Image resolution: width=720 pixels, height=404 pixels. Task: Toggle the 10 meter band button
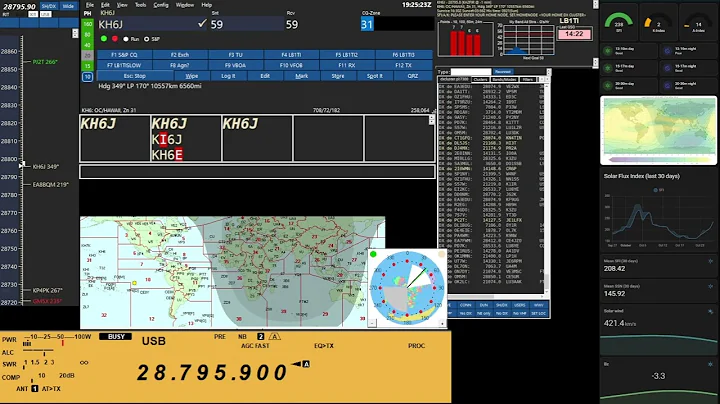point(87,77)
